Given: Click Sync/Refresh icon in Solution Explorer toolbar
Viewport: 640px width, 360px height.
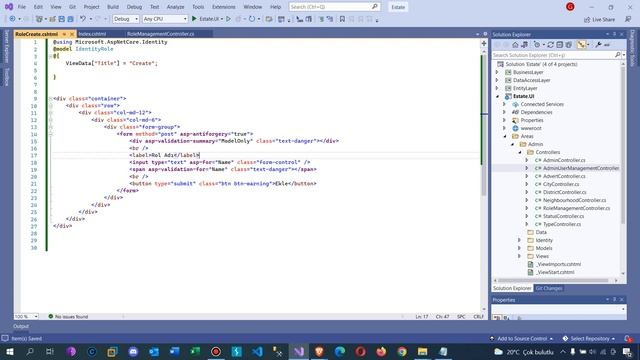Looking at the screenshot, I should (550, 45).
